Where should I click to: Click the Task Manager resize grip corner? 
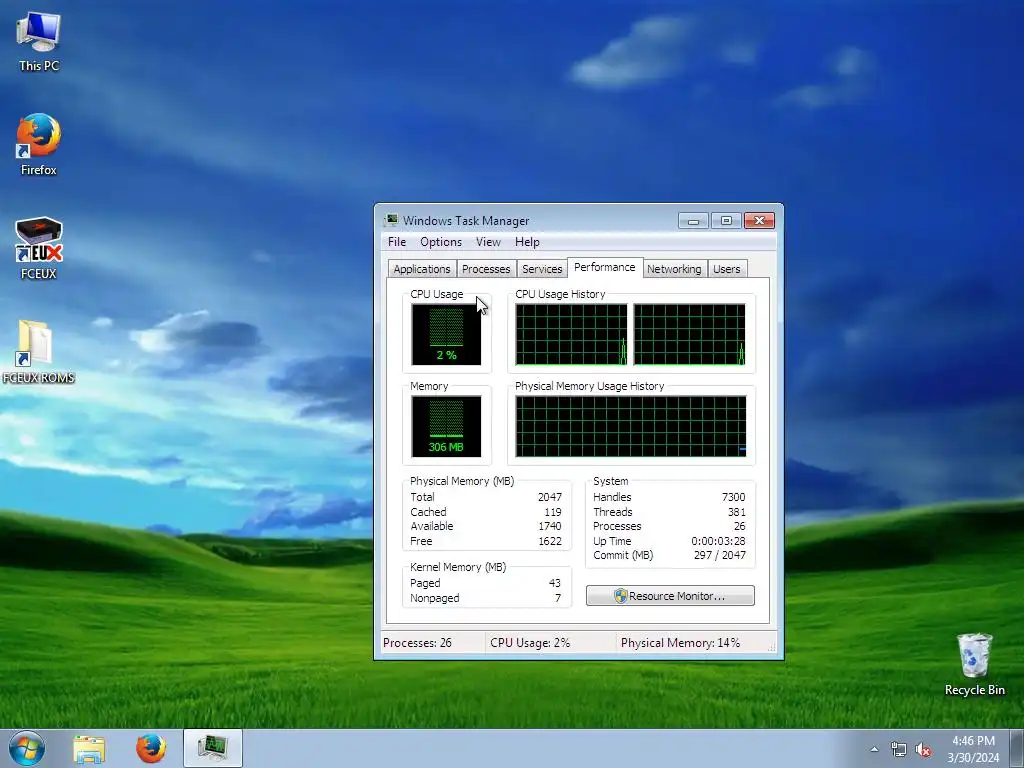click(x=771, y=647)
